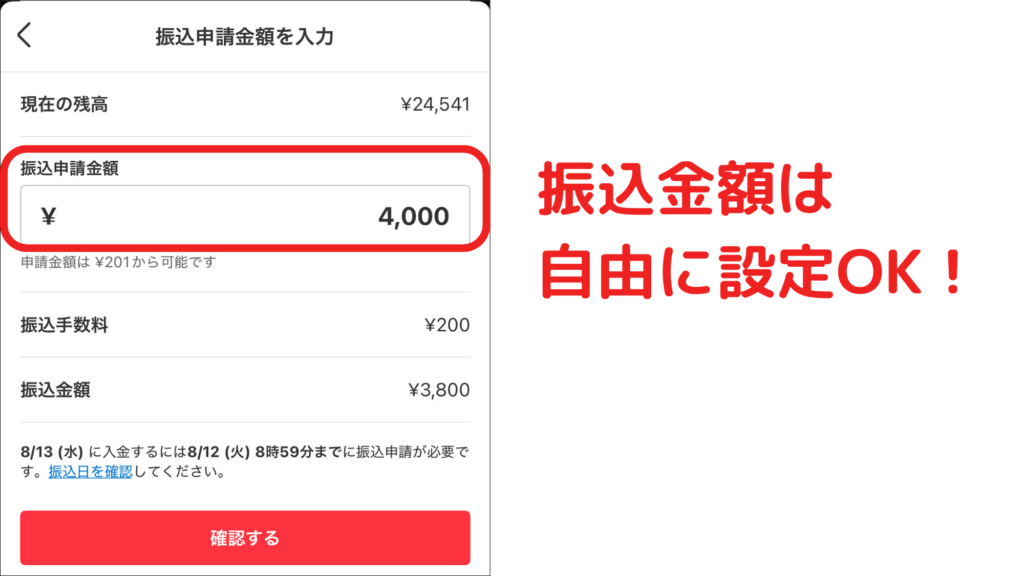
Task: Click the 振込金額 row label
Action: (x=55, y=390)
